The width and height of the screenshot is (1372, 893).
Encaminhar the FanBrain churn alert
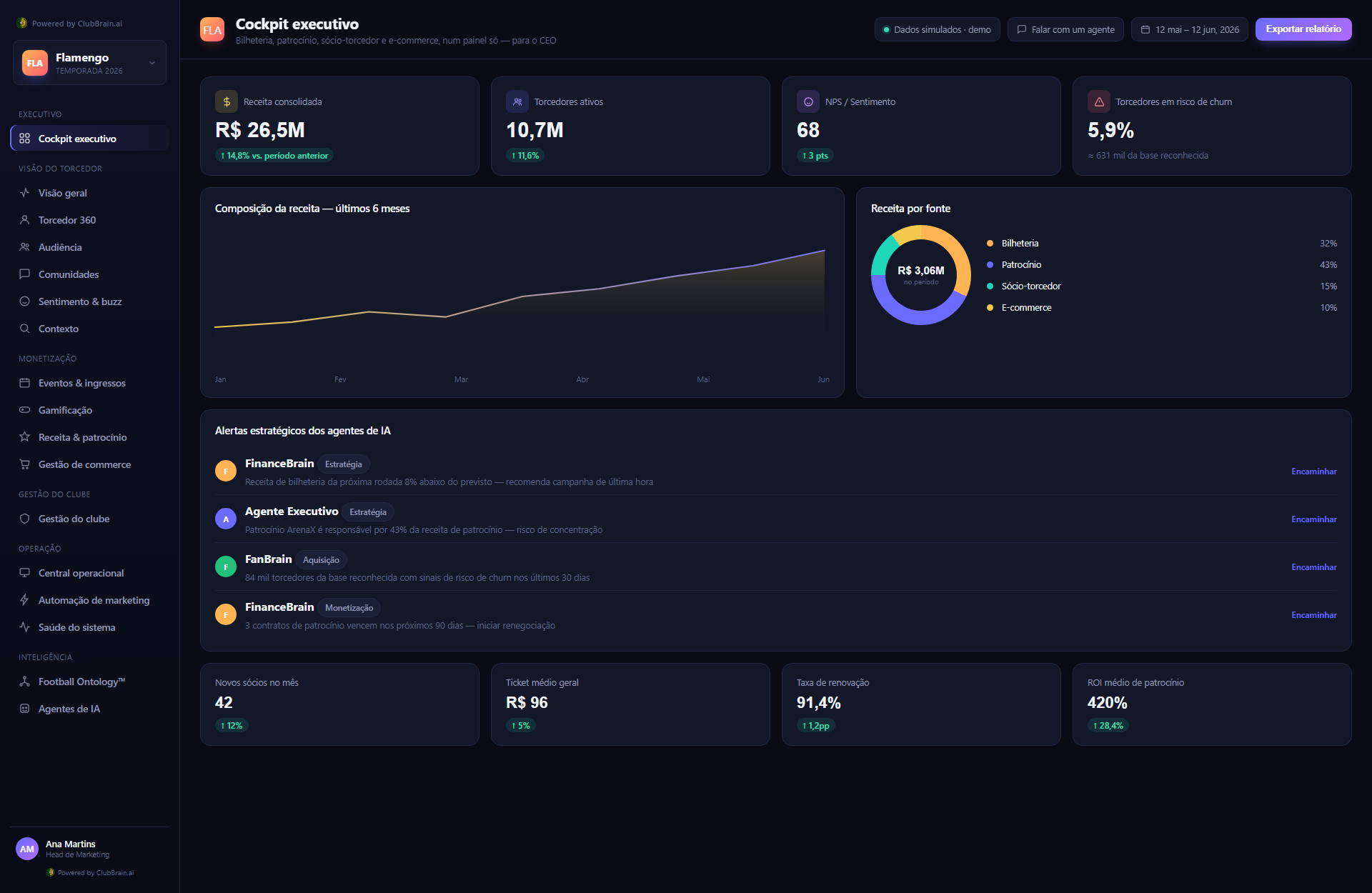1313,567
